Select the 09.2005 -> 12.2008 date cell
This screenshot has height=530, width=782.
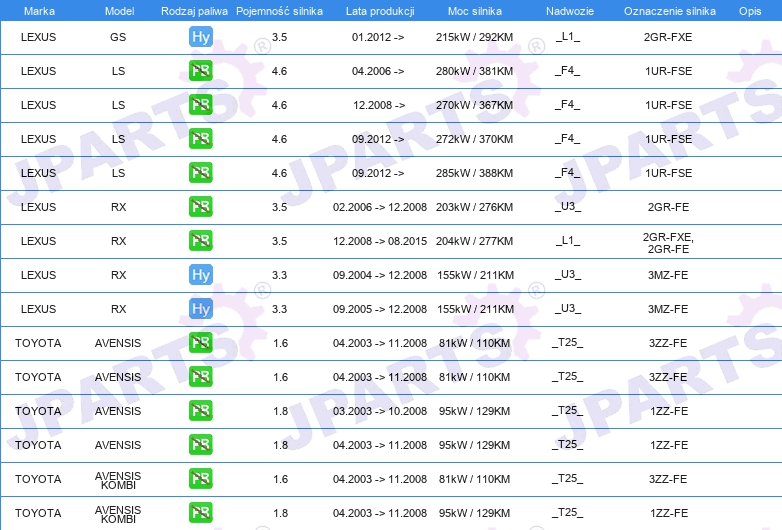(x=380, y=309)
